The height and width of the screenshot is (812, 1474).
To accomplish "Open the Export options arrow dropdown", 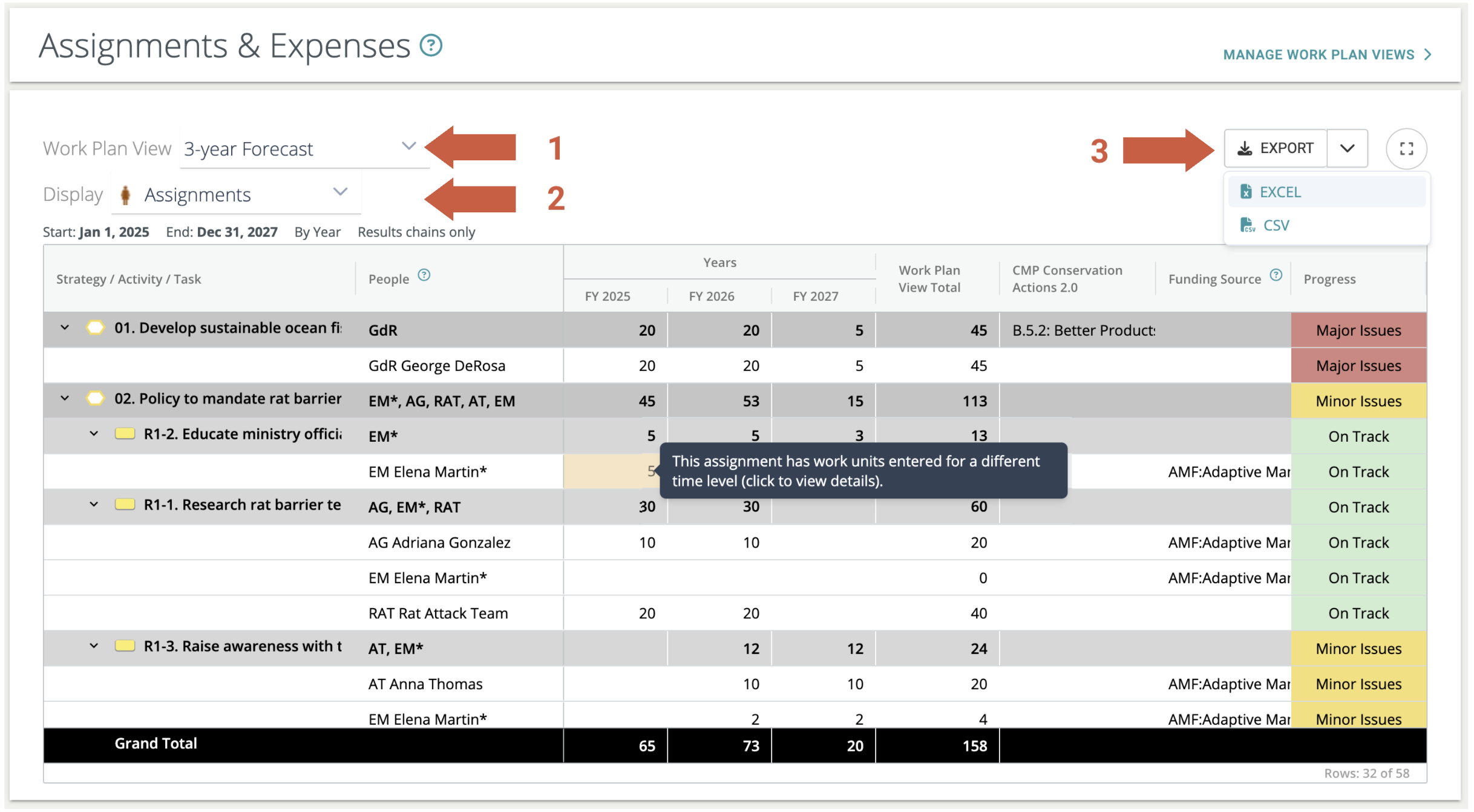I will 1347,149.
